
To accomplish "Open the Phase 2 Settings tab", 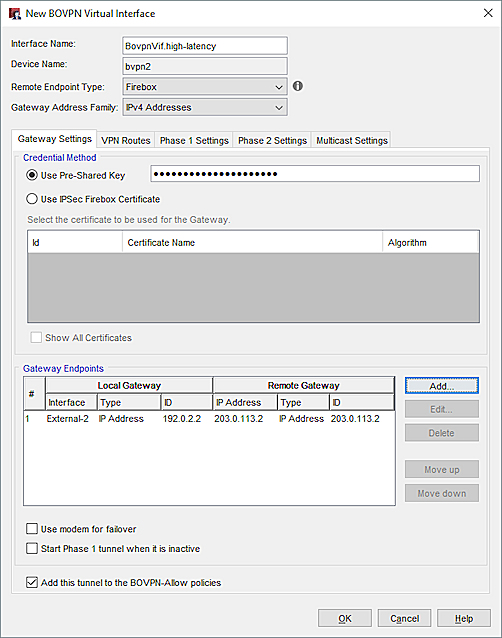I will click(272, 140).
